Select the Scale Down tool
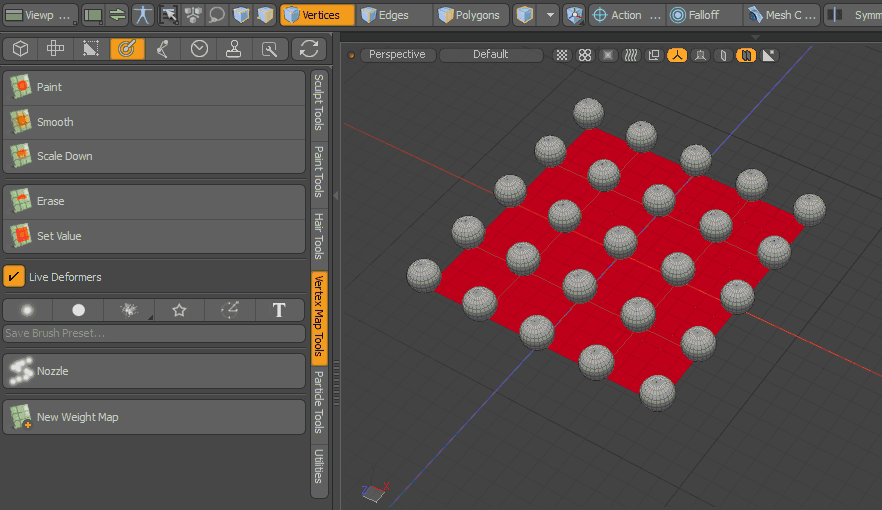The width and height of the screenshot is (882, 510). point(154,156)
